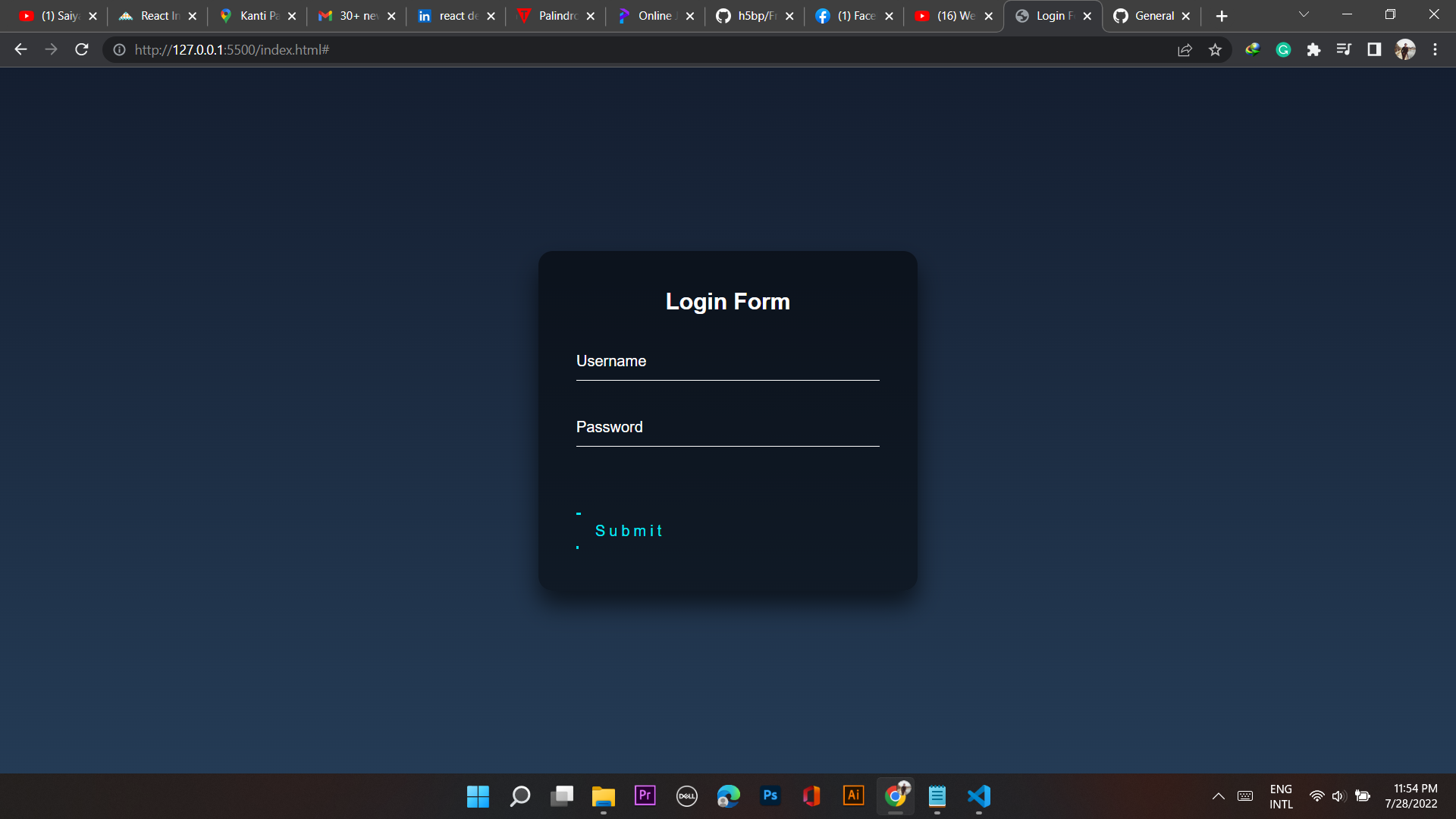Open Adobe Photoshop from the taskbar
The width and height of the screenshot is (1456, 819).
point(770,796)
